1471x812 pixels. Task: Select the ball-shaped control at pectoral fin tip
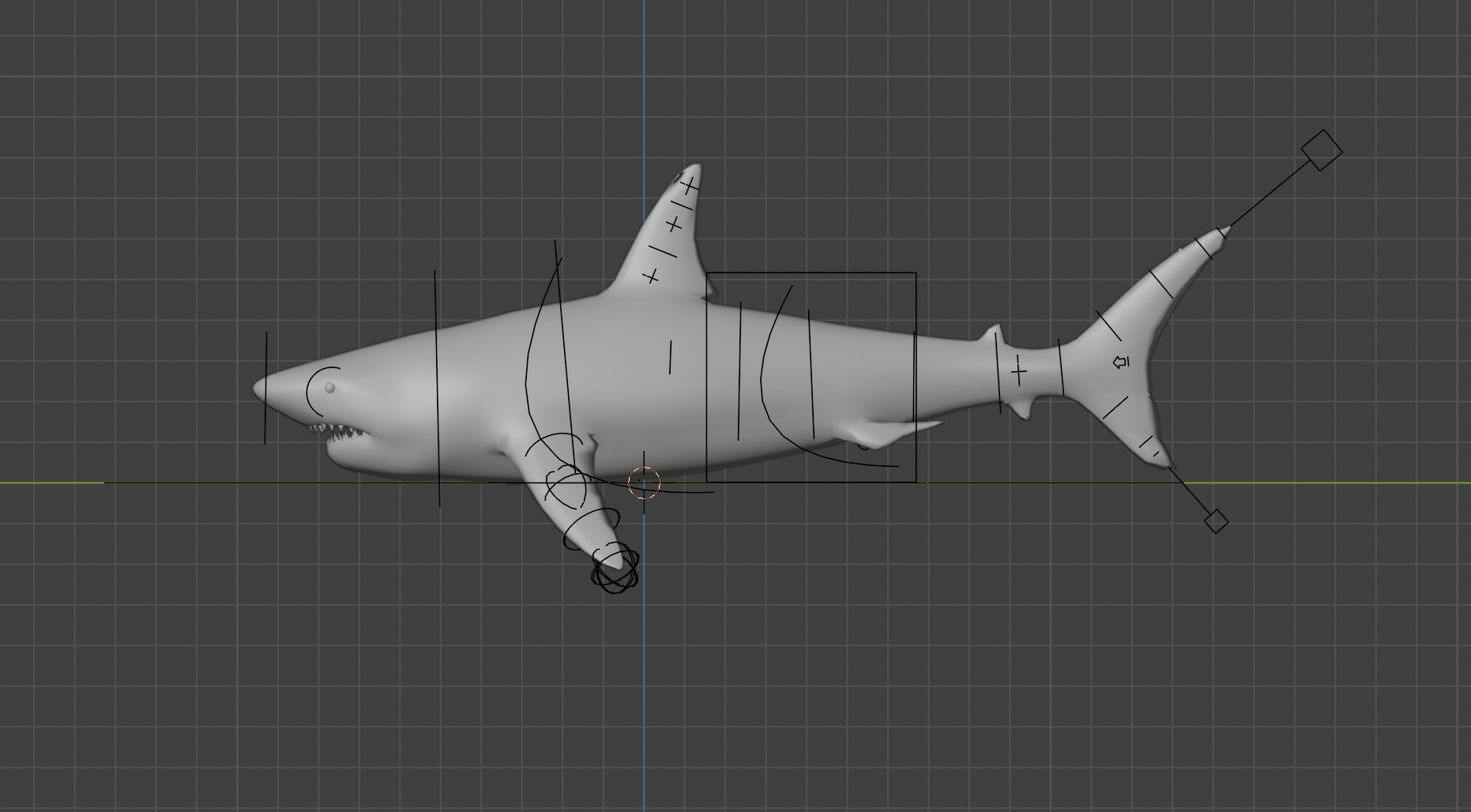[615, 568]
